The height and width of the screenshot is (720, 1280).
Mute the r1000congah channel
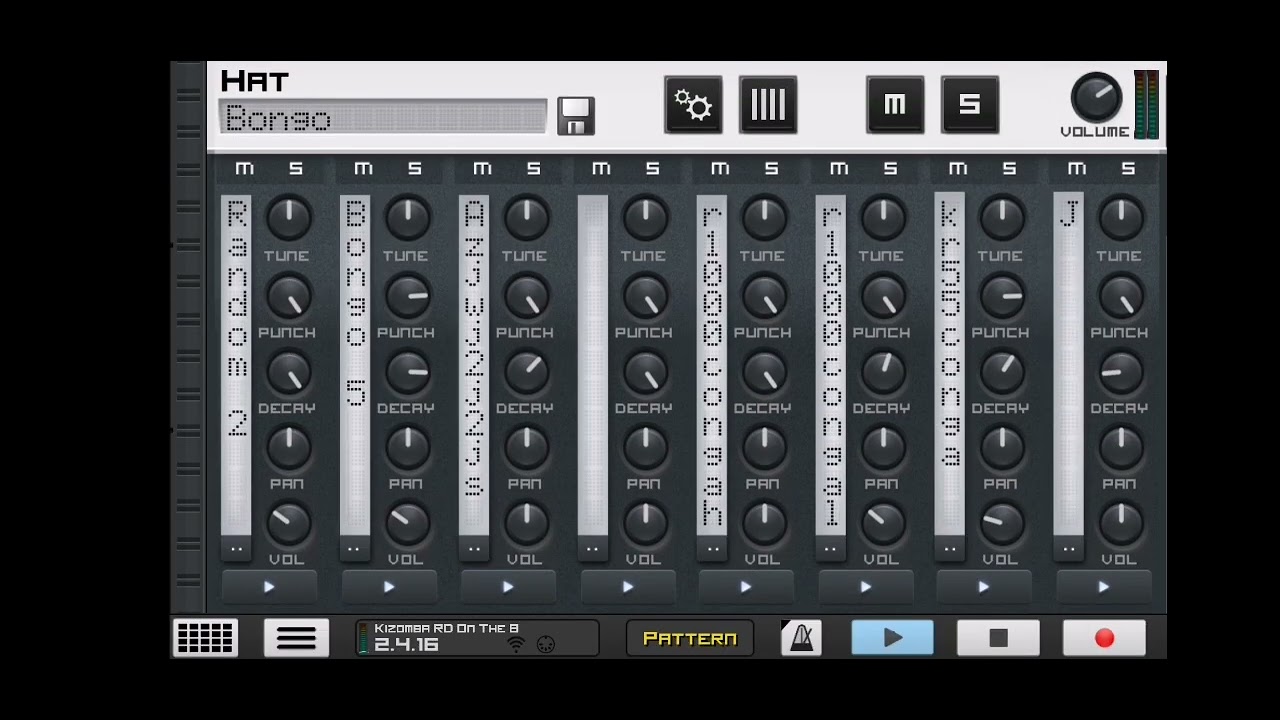tap(720, 169)
